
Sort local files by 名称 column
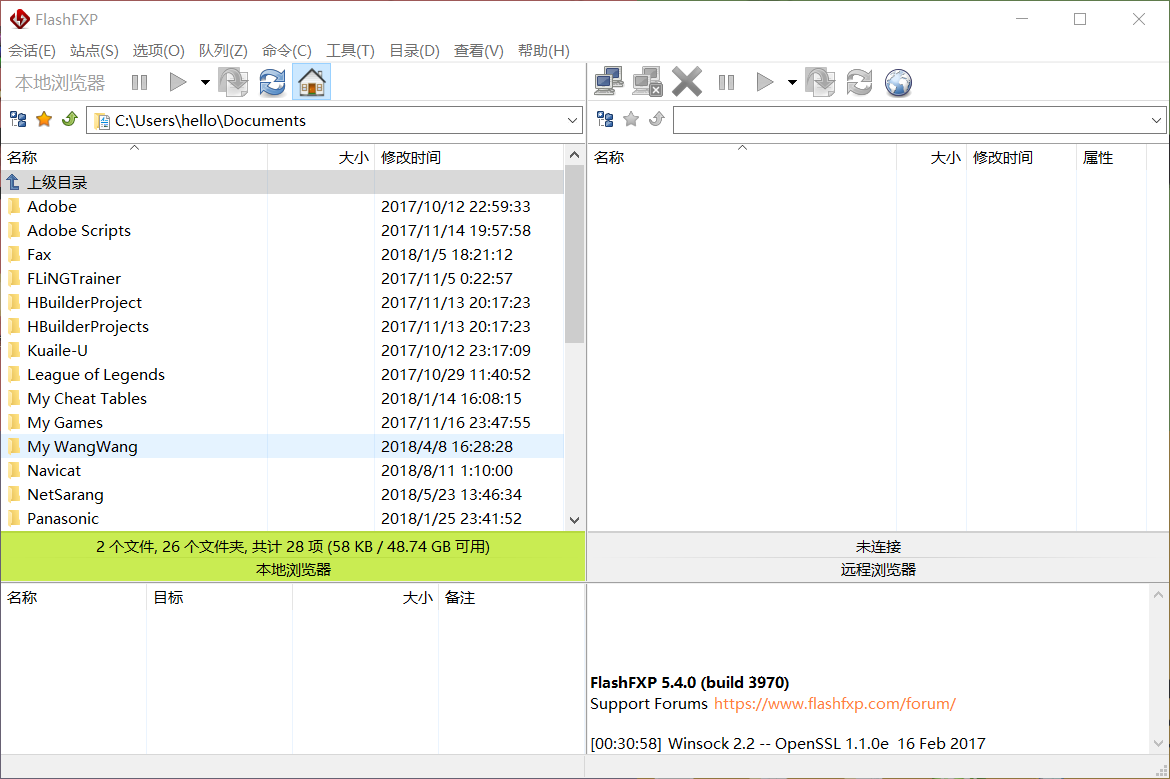click(134, 157)
